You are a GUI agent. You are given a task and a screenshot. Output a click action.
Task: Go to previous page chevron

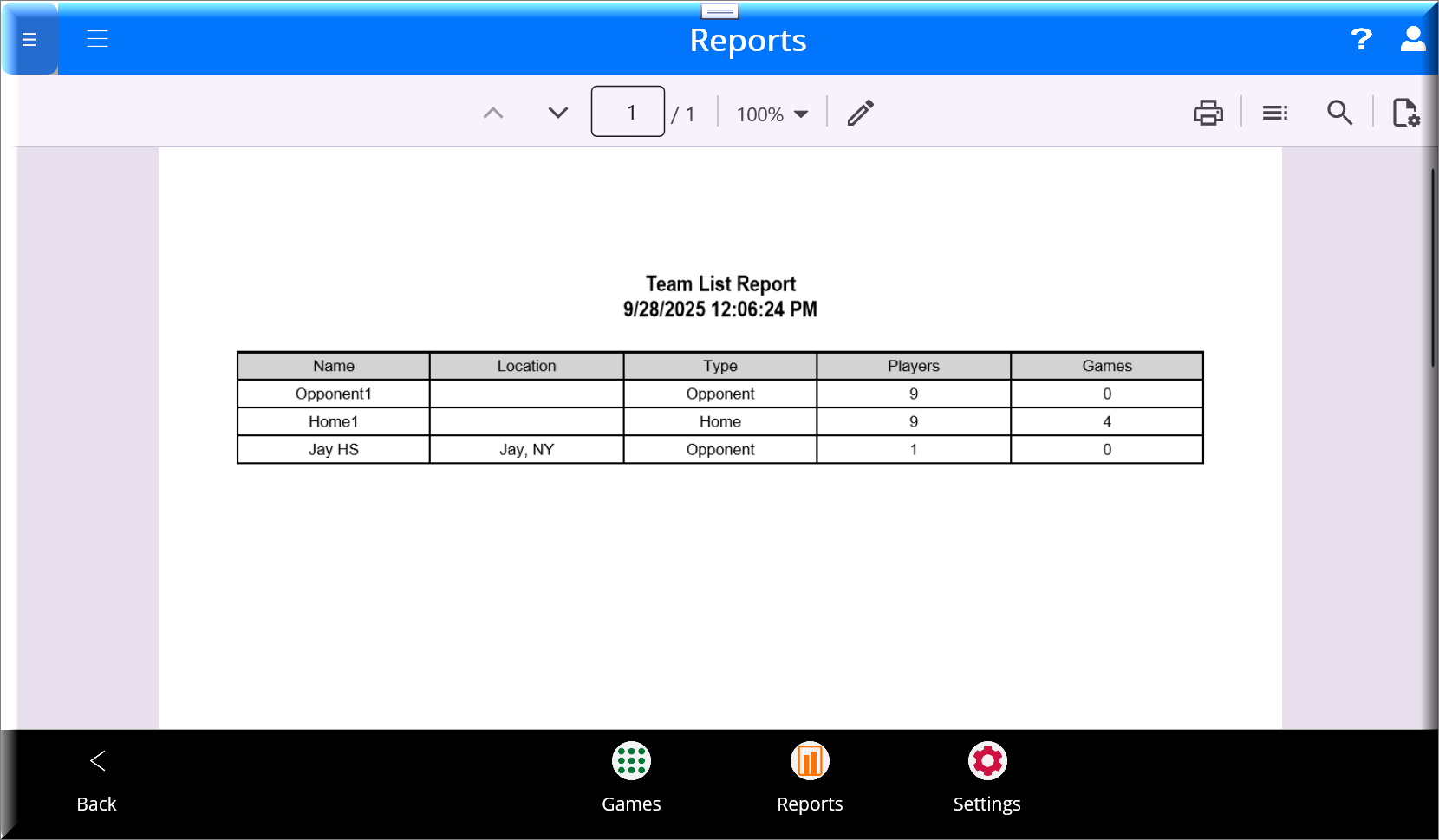[493, 113]
